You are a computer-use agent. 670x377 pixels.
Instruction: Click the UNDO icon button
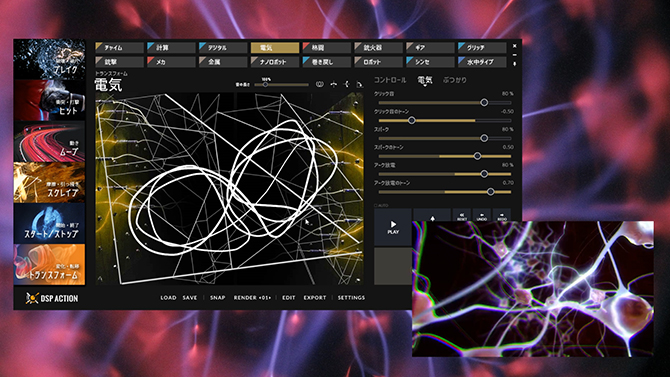[x=482, y=215]
